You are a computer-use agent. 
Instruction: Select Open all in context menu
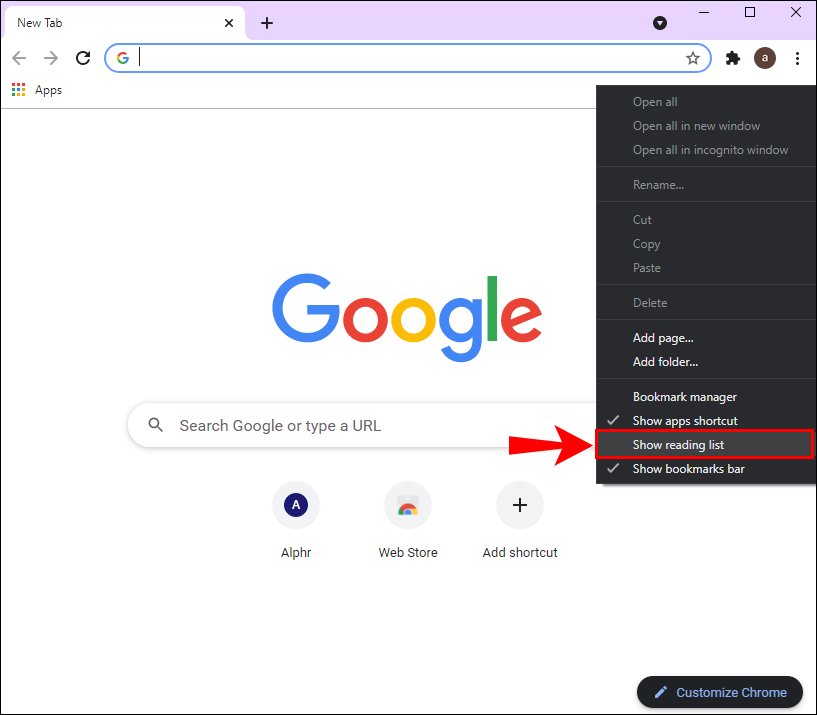click(706, 102)
